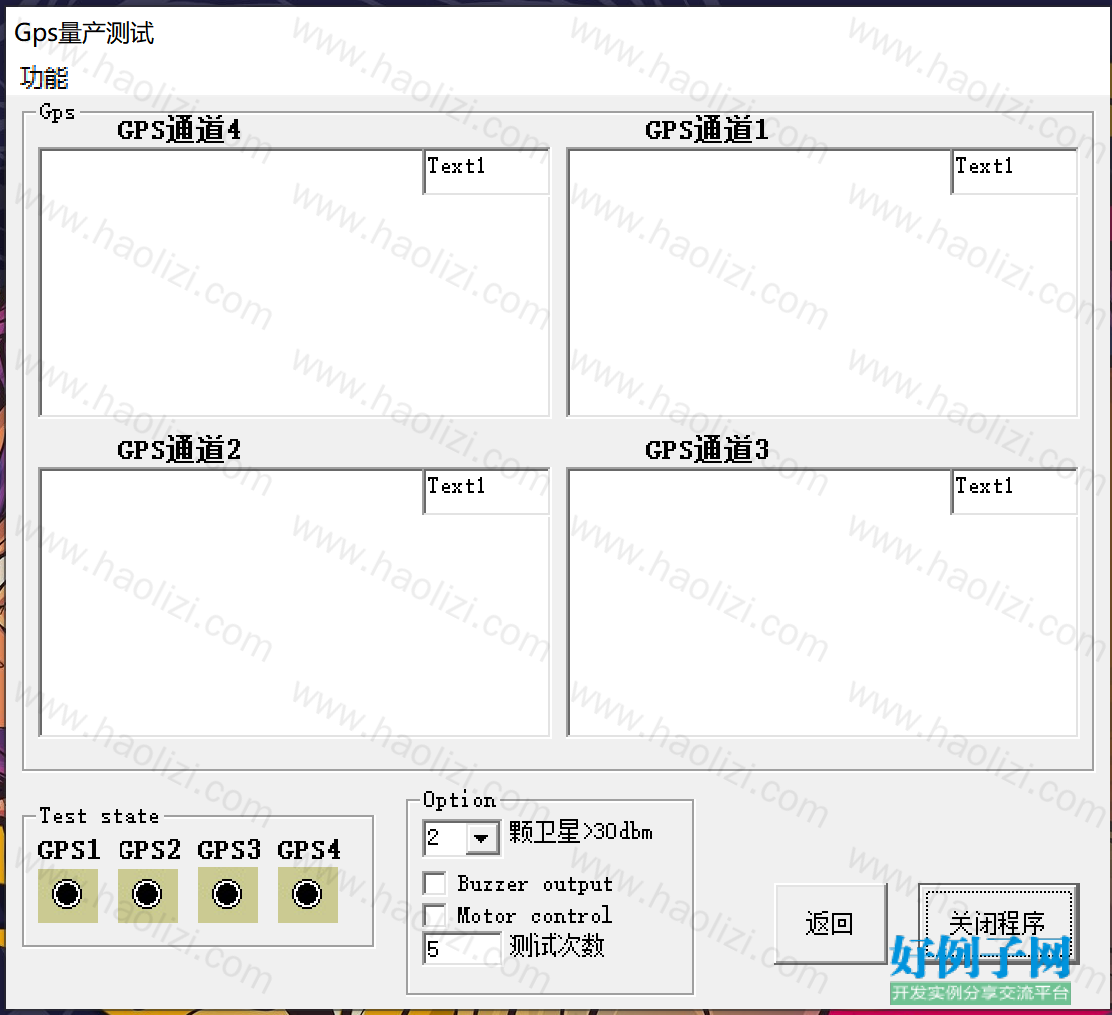Click the 测试次数 label
1112x1015 pixels.
pyautogui.click(x=557, y=945)
